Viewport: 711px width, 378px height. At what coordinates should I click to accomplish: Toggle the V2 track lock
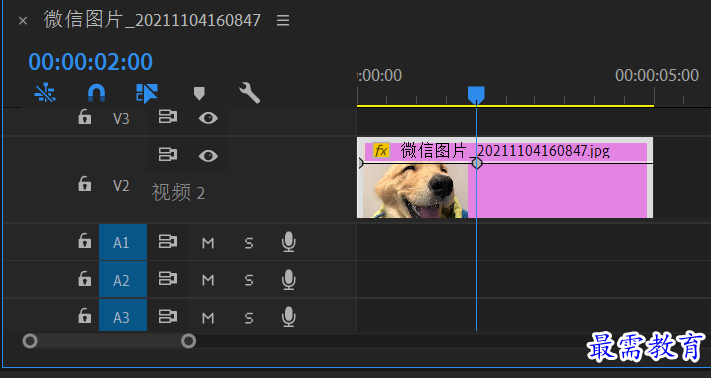85,184
